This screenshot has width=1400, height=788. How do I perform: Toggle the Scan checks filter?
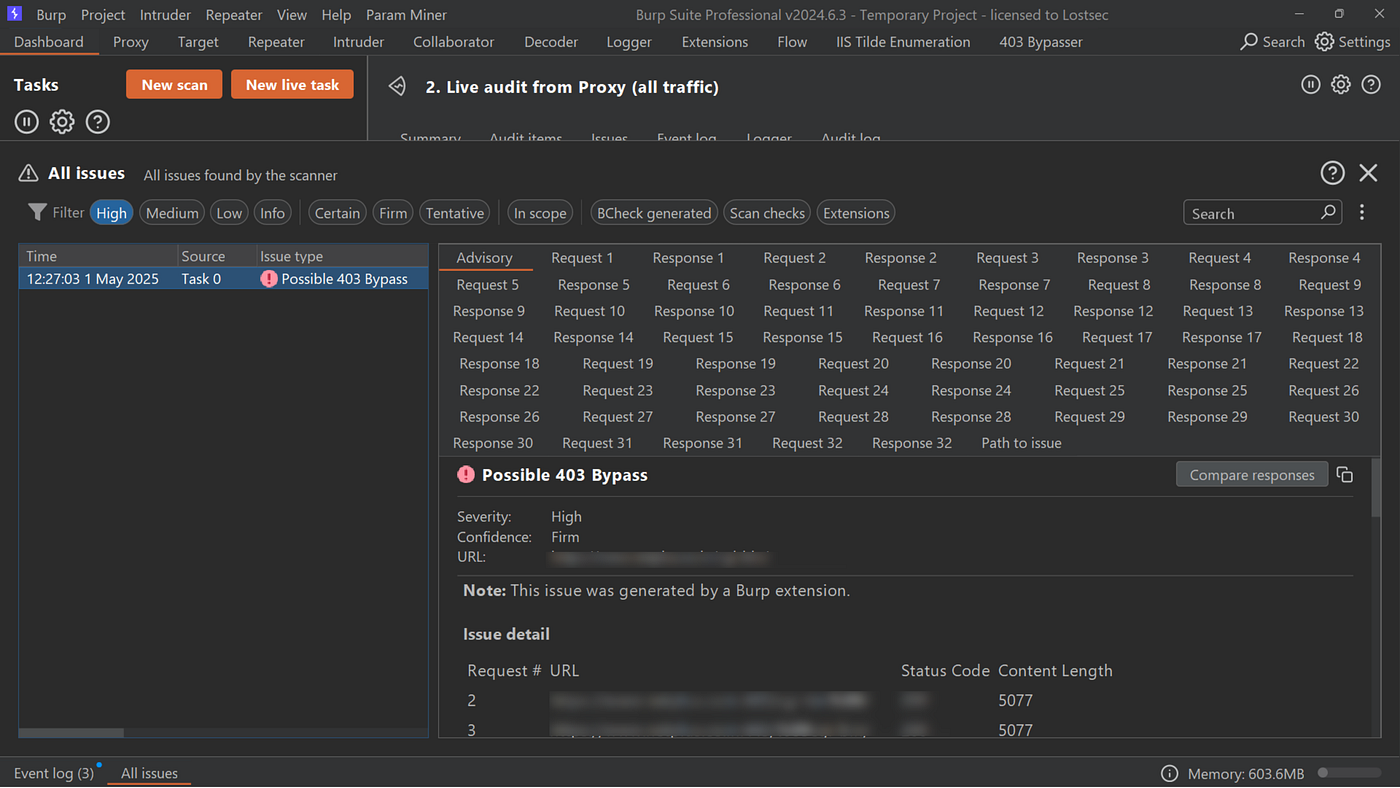[767, 213]
